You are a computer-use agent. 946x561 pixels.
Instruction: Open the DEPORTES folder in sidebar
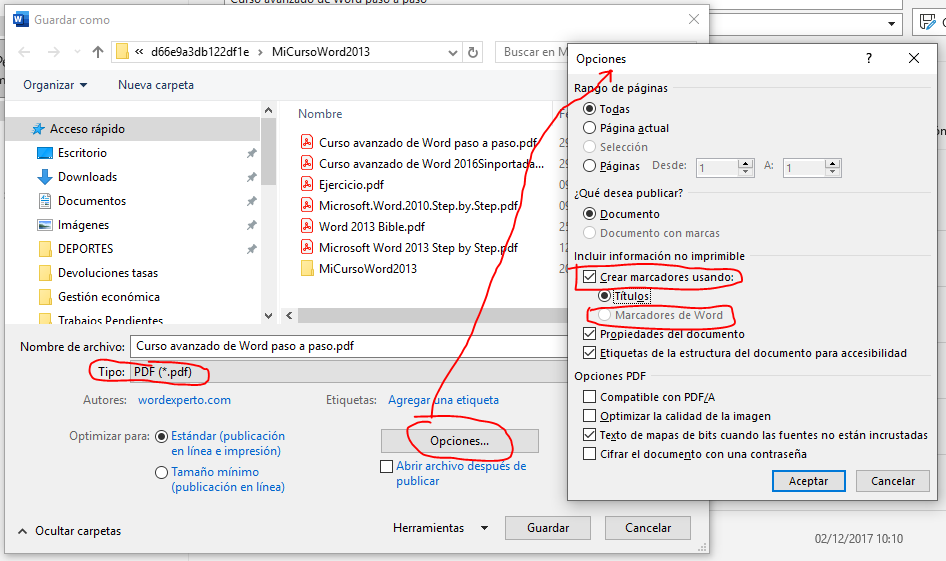85,249
